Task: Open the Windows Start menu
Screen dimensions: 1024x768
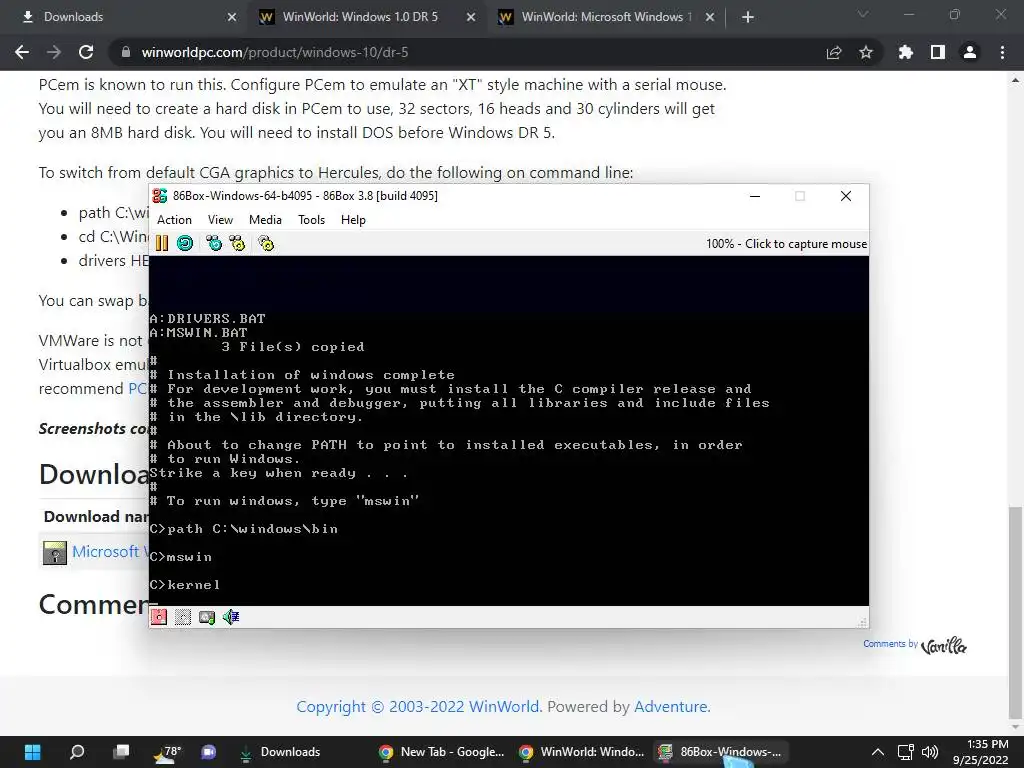Action: 33,752
